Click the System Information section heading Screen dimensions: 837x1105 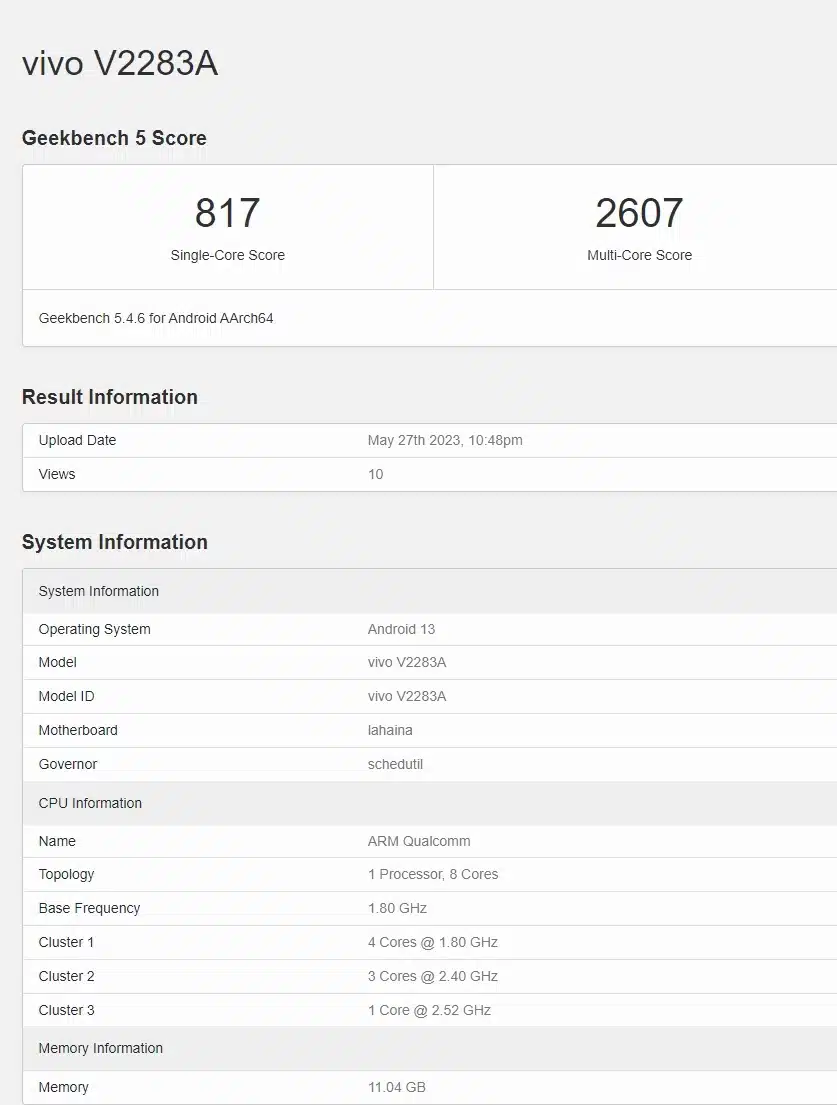[115, 542]
